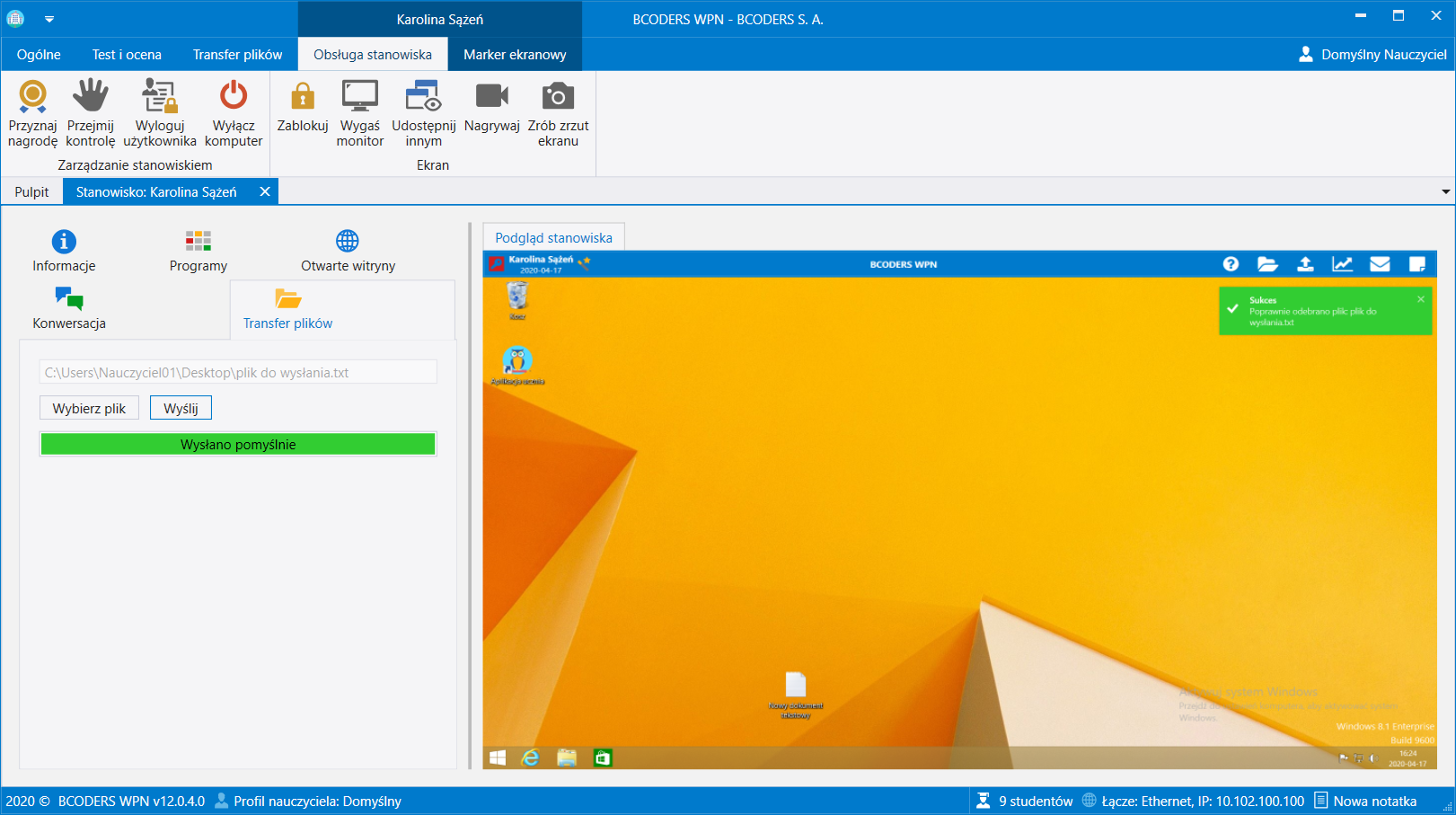Open Transfer plików ribbon tab
Viewport: 1456px width, 815px height.
point(237,55)
